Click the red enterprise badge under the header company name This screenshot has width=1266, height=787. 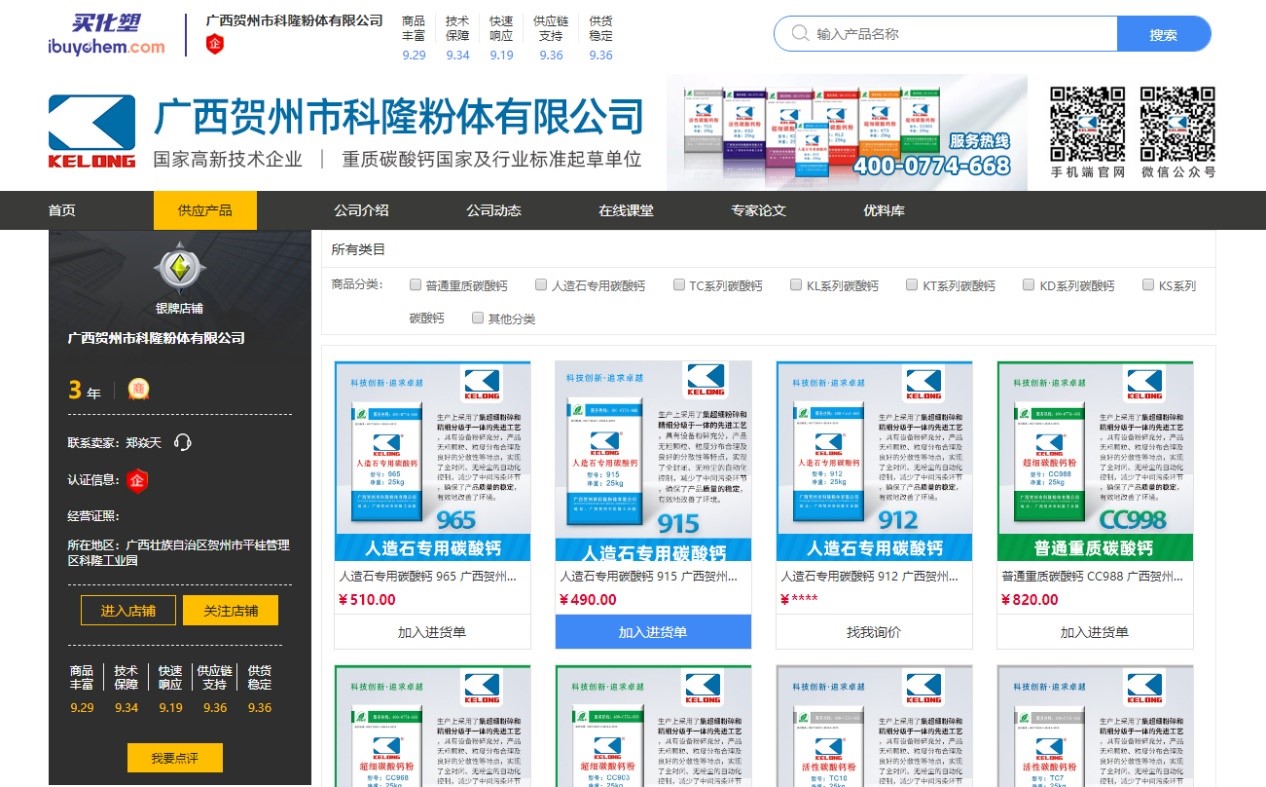click(215, 44)
